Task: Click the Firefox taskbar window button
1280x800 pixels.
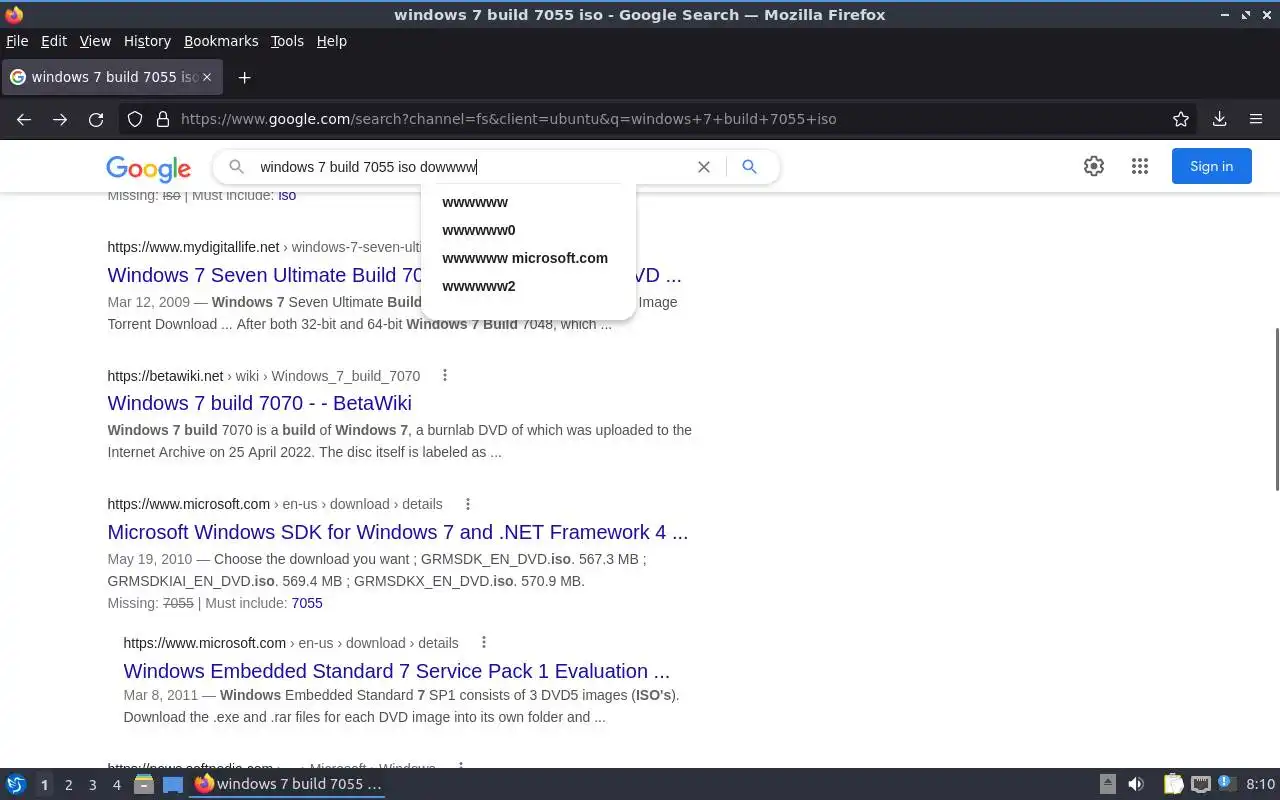Action: point(289,784)
